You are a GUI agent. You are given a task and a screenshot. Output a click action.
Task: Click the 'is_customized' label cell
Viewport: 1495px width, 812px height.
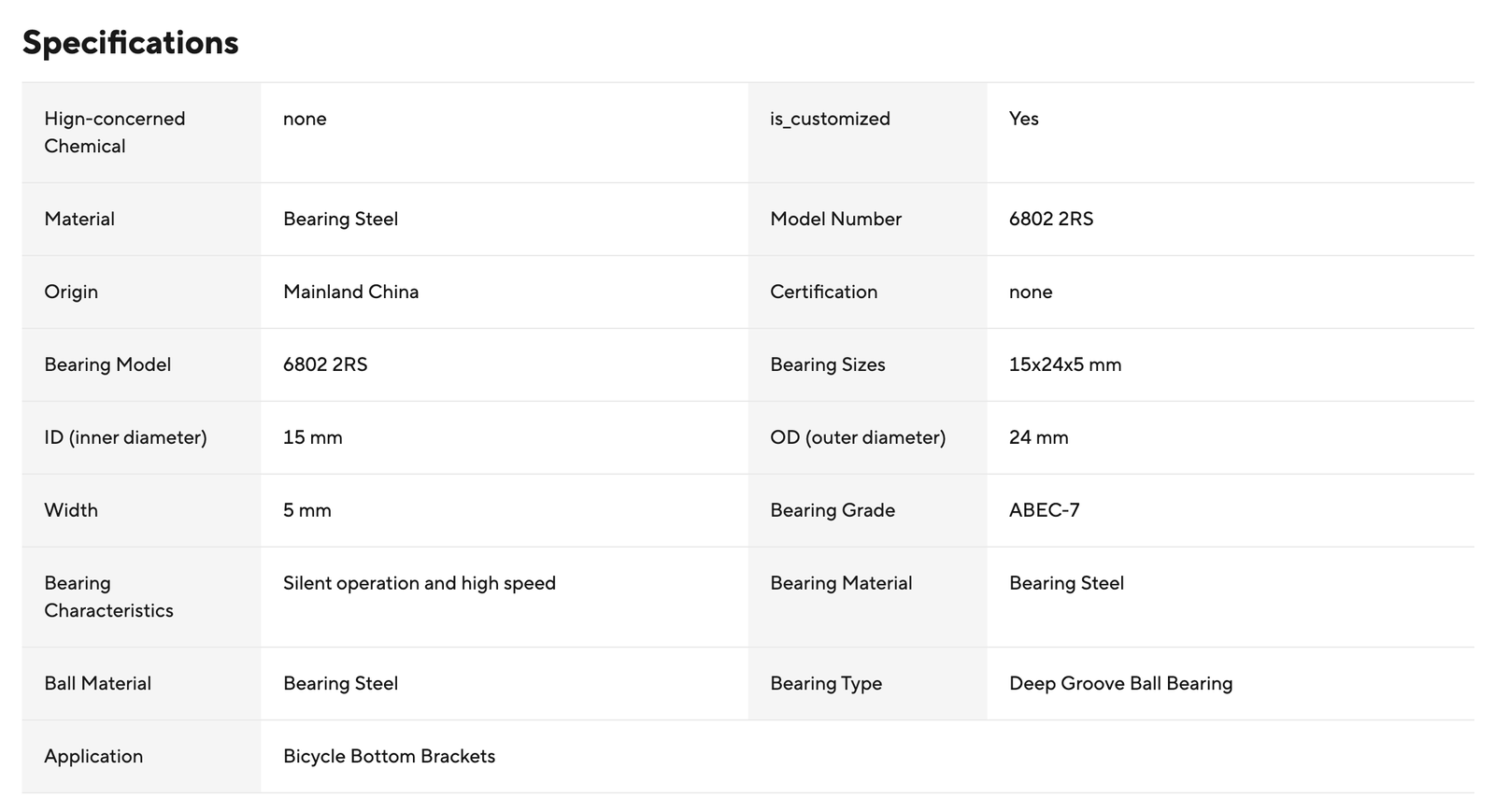pos(867,133)
